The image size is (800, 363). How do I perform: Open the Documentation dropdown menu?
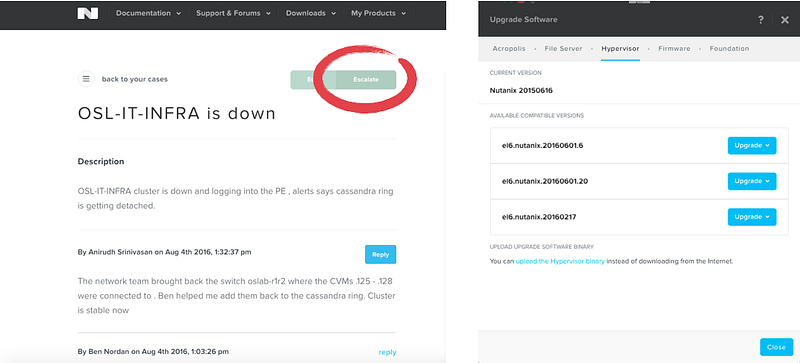148,13
